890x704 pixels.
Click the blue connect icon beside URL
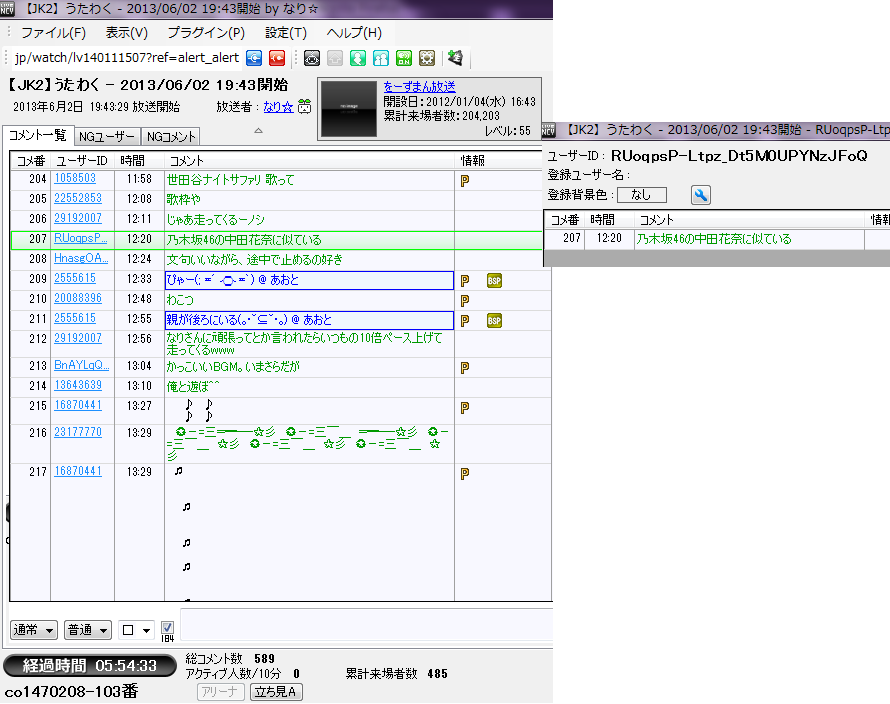click(254, 58)
